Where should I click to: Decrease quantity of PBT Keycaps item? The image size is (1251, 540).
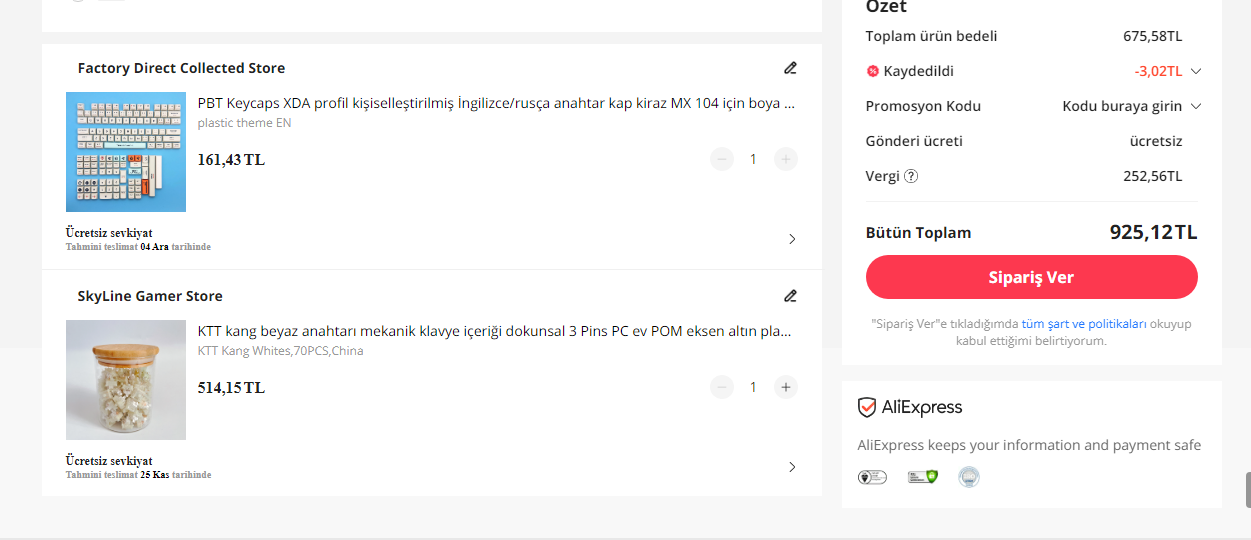(x=722, y=159)
